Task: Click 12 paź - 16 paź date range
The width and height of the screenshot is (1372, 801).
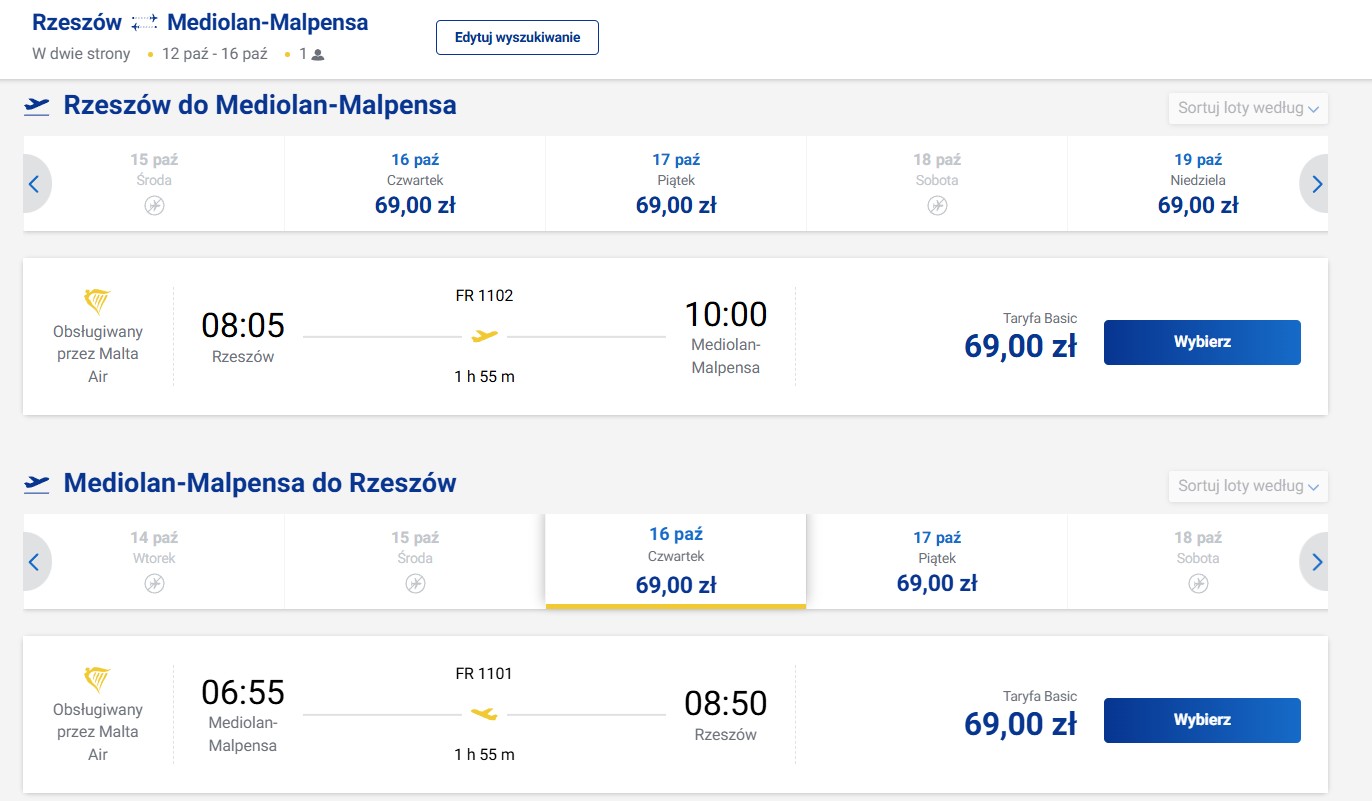Action: tap(215, 54)
